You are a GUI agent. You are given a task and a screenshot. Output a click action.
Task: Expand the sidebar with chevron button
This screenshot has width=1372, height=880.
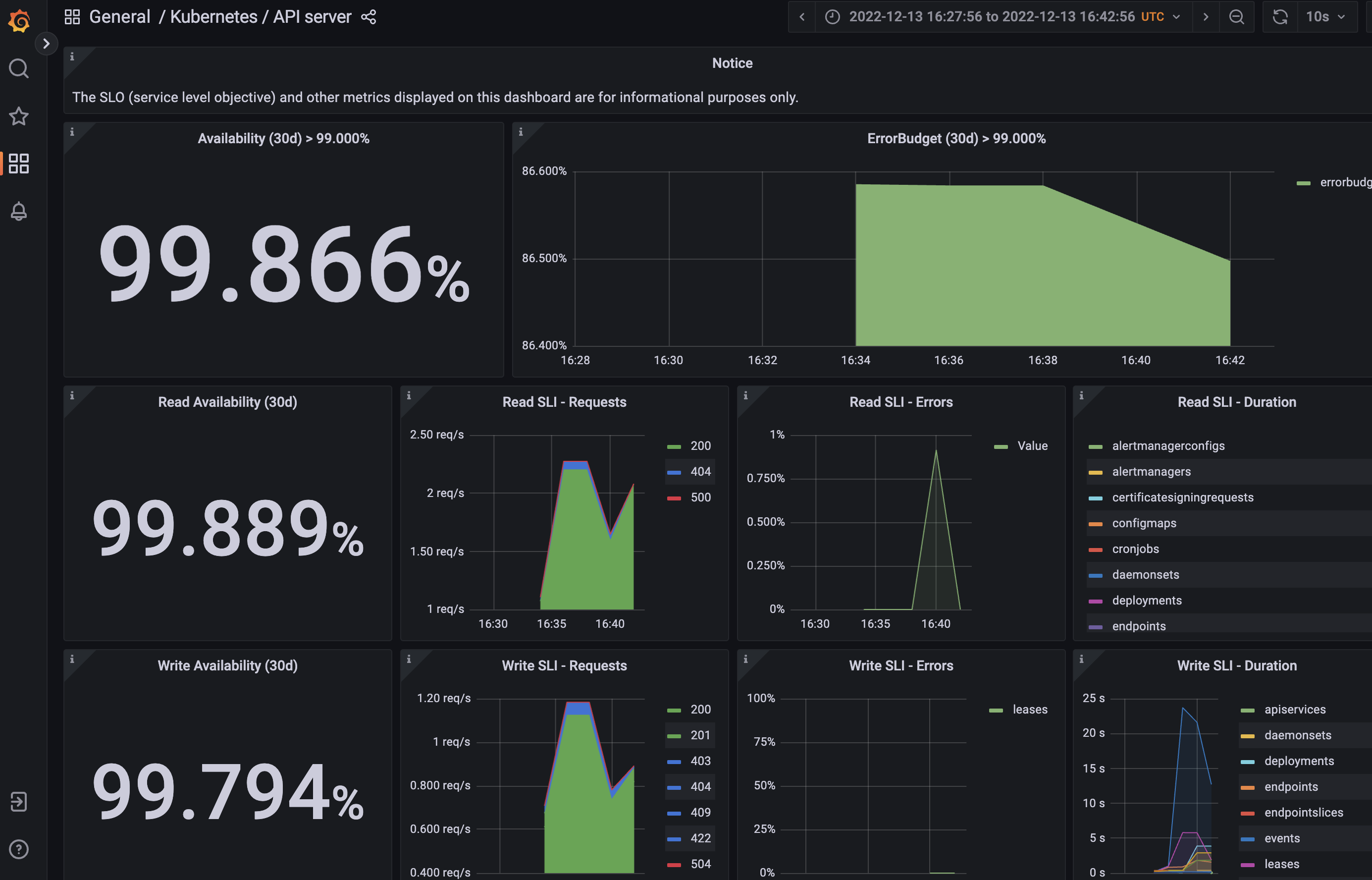(x=46, y=44)
